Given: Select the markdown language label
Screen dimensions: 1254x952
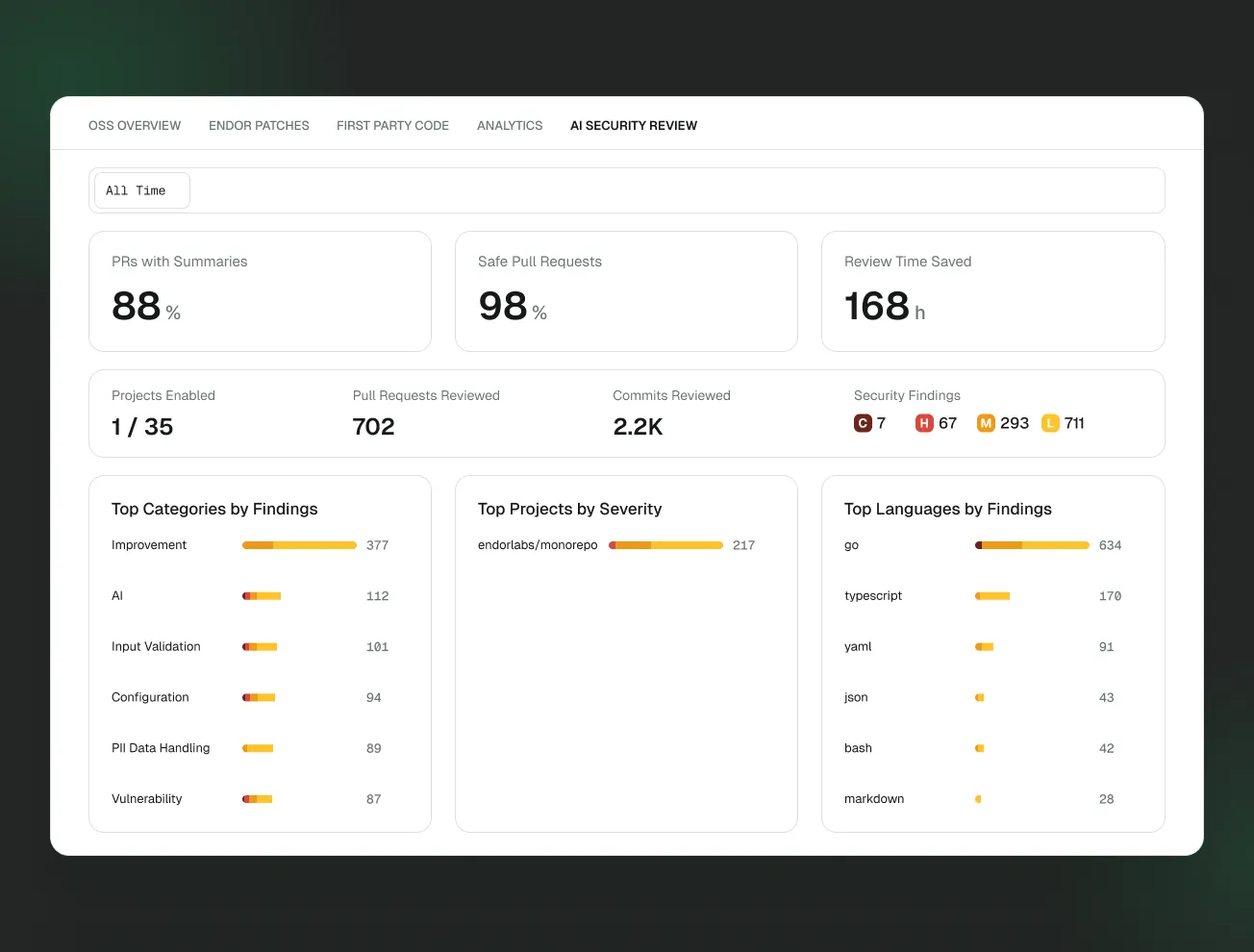Looking at the screenshot, I should [x=874, y=799].
